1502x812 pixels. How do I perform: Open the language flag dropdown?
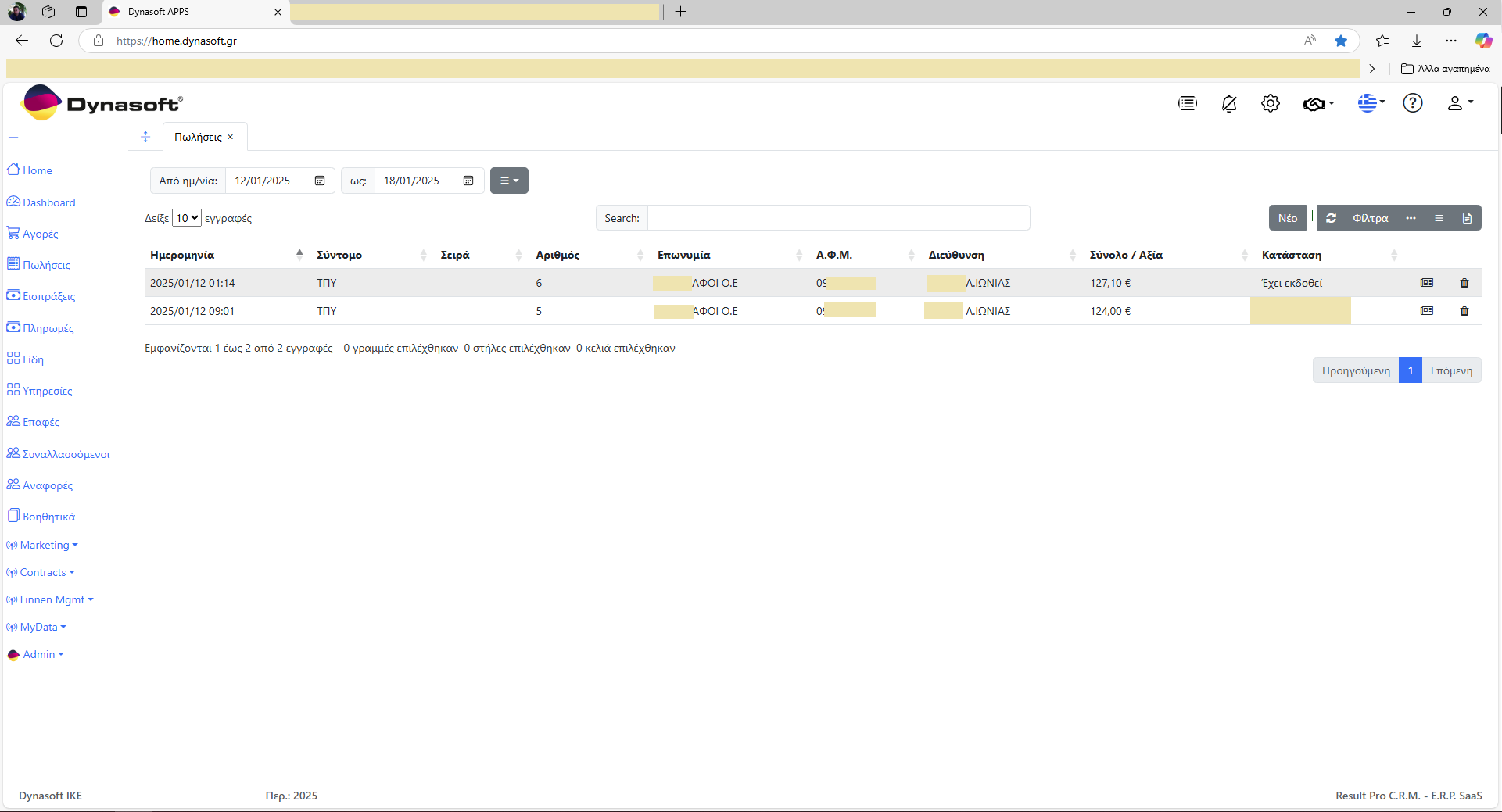coord(1371,103)
